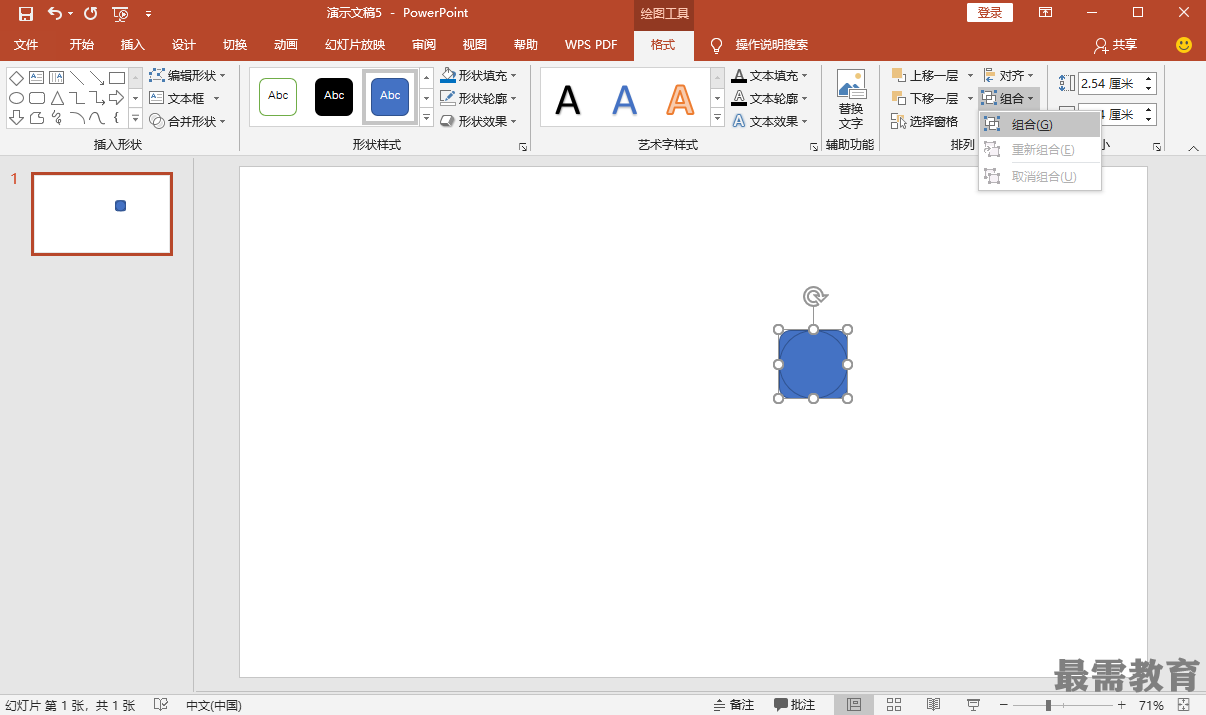Select the oval shape in the shapes gallery
This screenshot has width=1206, height=715.
tap(16, 98)
